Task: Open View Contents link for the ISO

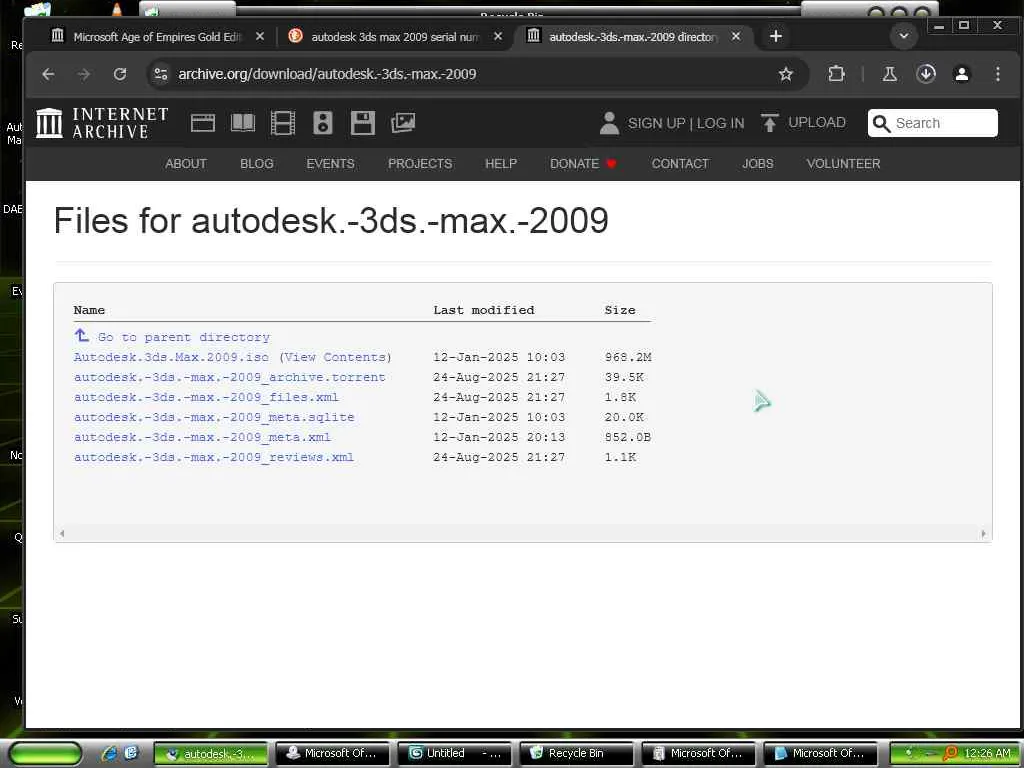Action: (336, 357)
